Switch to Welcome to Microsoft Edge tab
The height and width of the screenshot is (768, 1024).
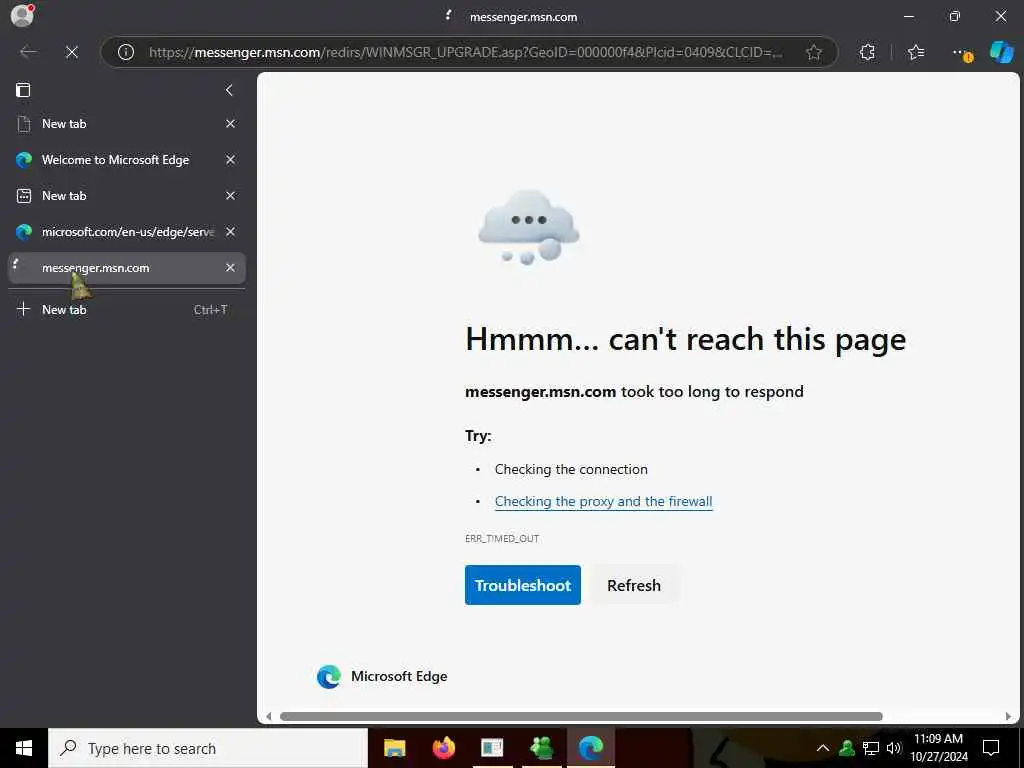point(127,160)
